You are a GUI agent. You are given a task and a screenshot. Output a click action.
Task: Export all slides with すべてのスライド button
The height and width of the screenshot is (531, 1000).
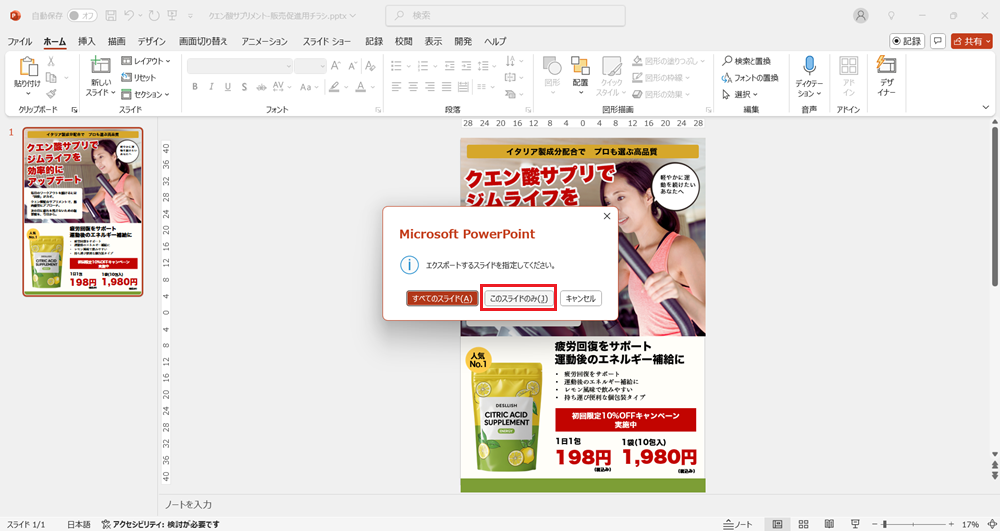coord(442,298)
